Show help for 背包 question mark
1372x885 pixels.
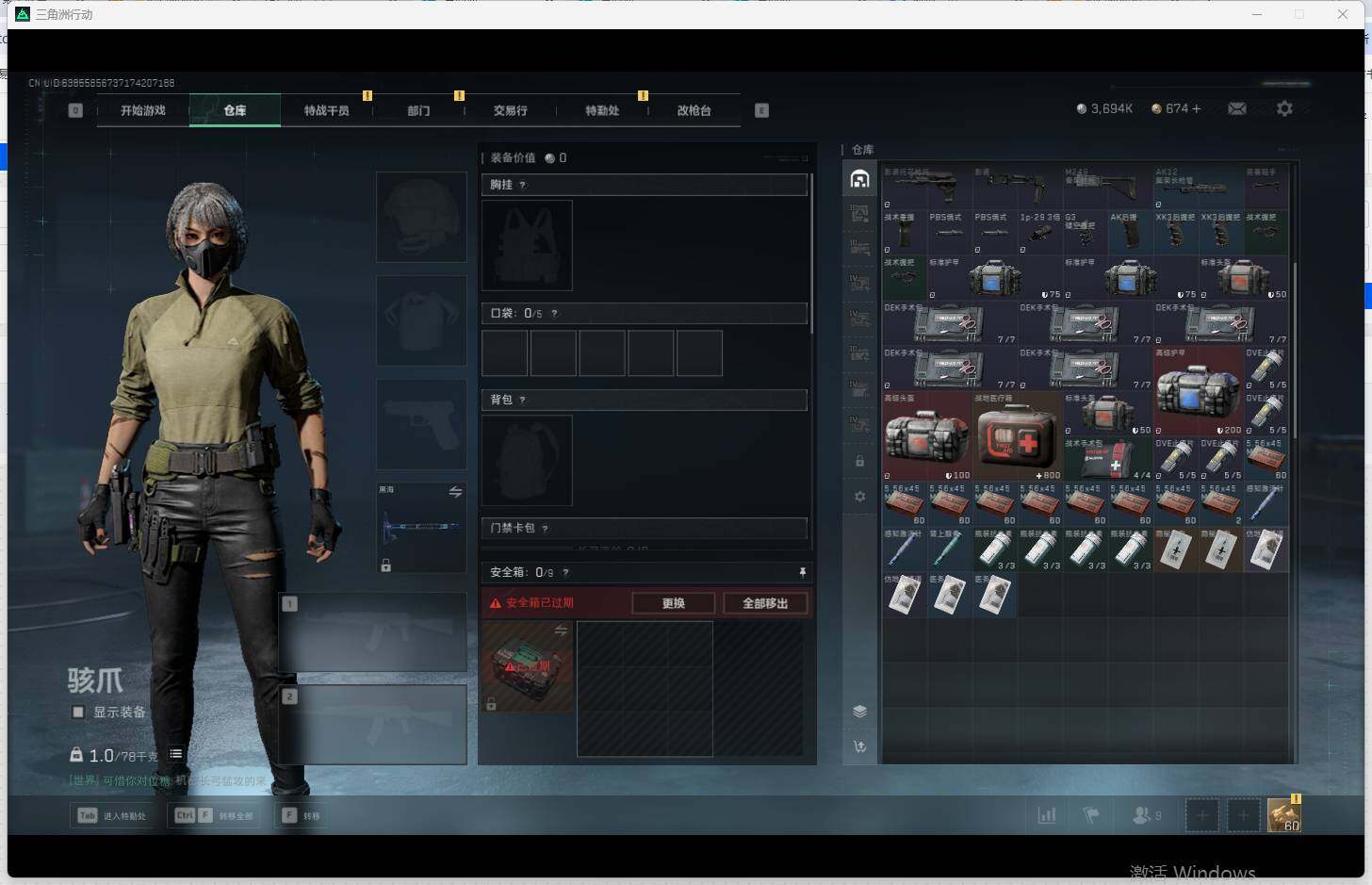(x=522, y=400)
